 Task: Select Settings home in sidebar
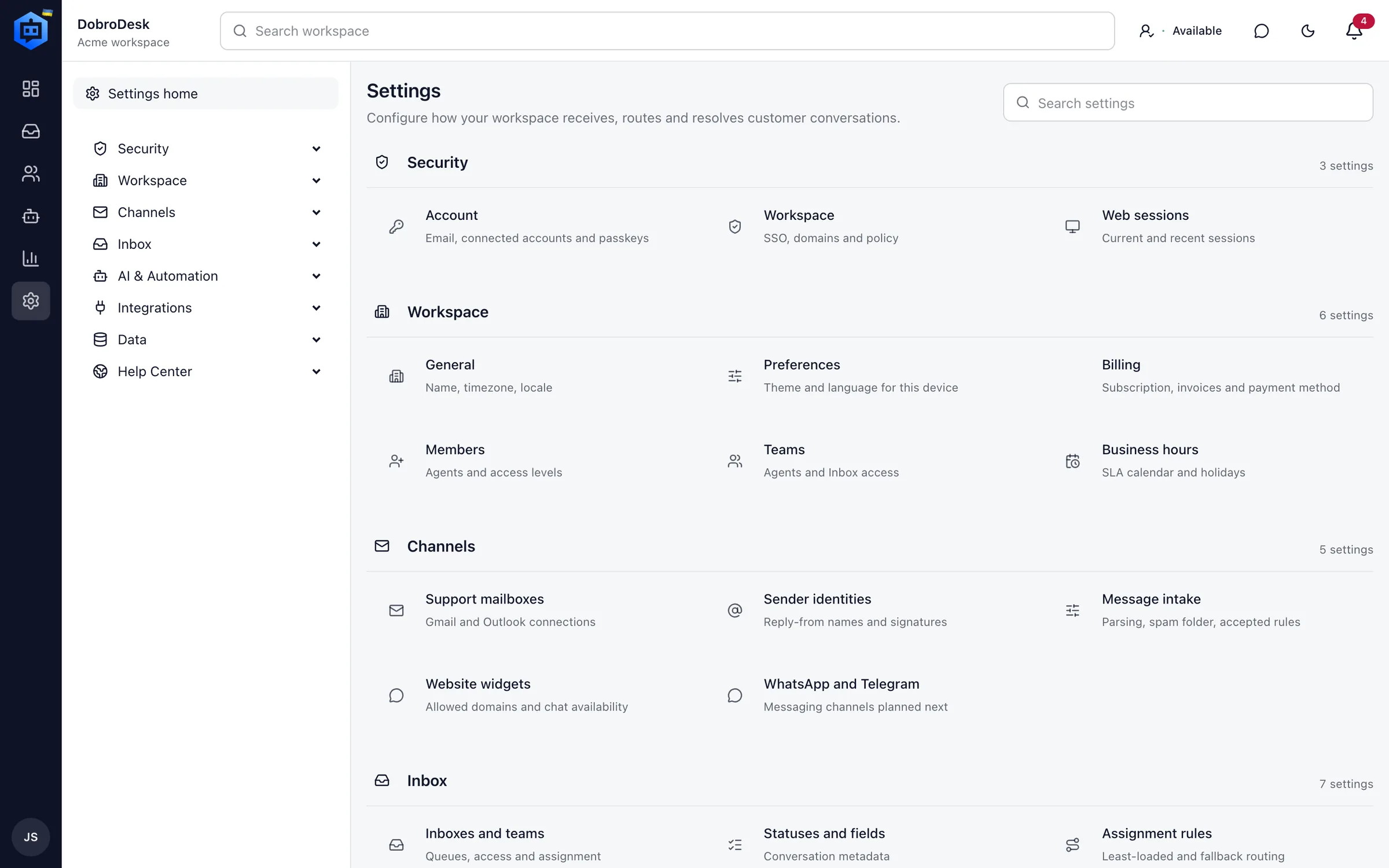click(205, 93)
